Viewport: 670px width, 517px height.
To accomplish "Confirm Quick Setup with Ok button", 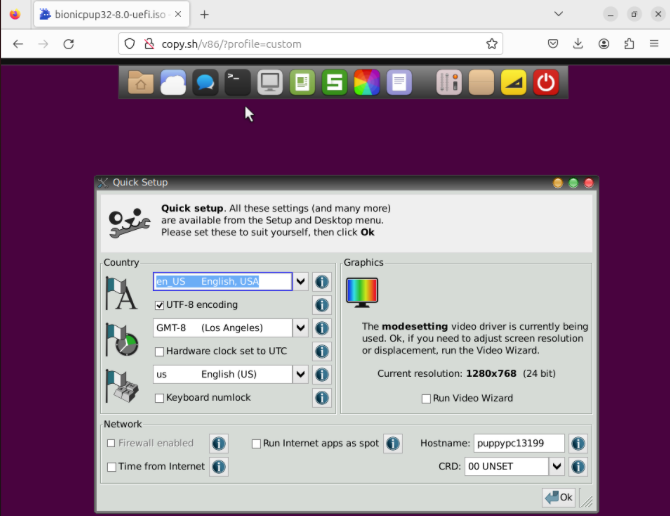I will pos(559,497).
